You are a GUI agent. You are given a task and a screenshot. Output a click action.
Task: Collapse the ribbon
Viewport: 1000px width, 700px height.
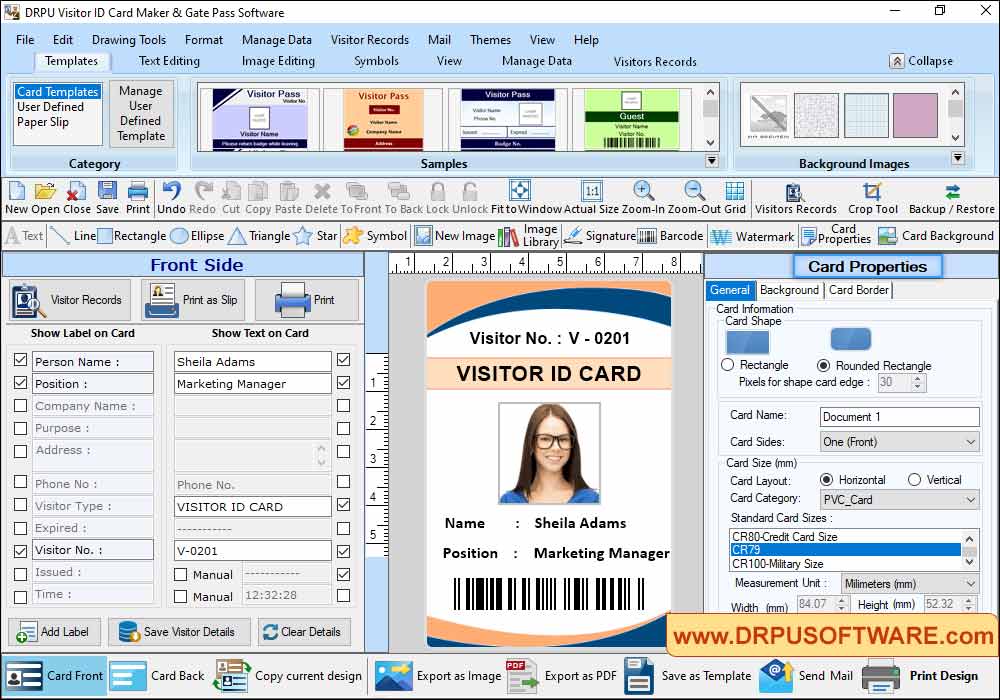coord(921,61)
